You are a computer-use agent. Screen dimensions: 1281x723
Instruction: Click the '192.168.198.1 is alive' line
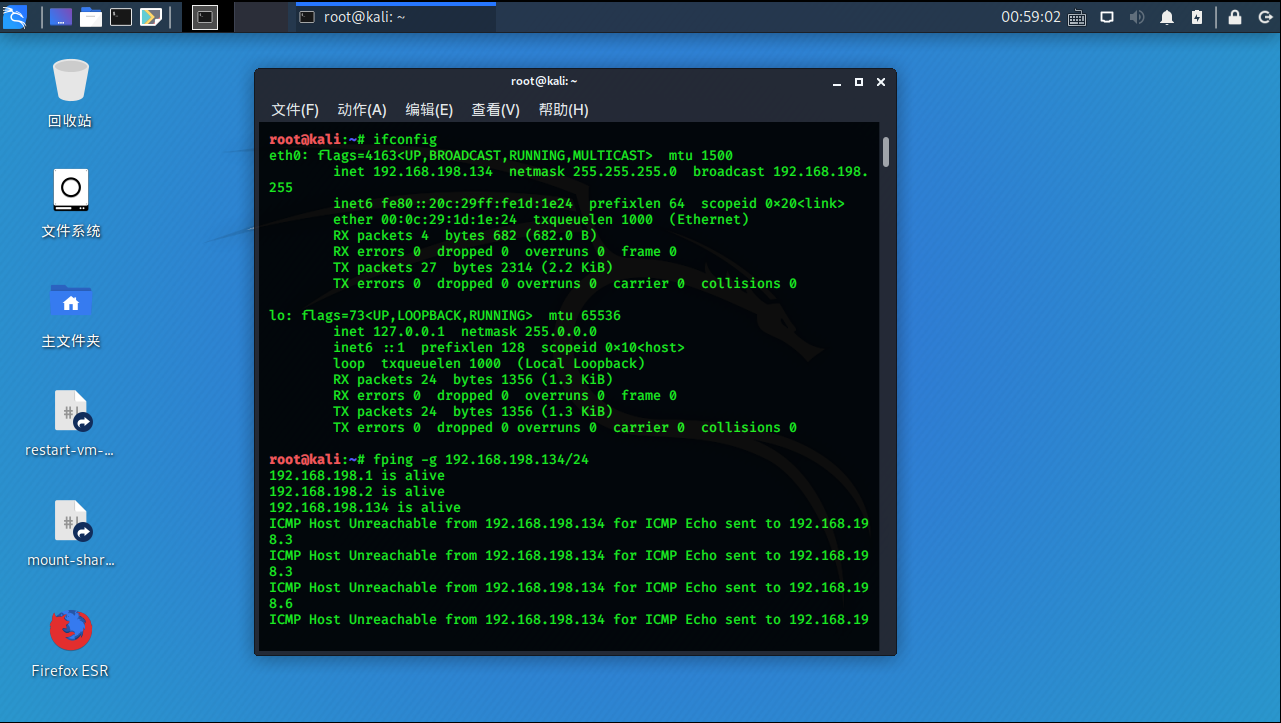coord(357,476)
